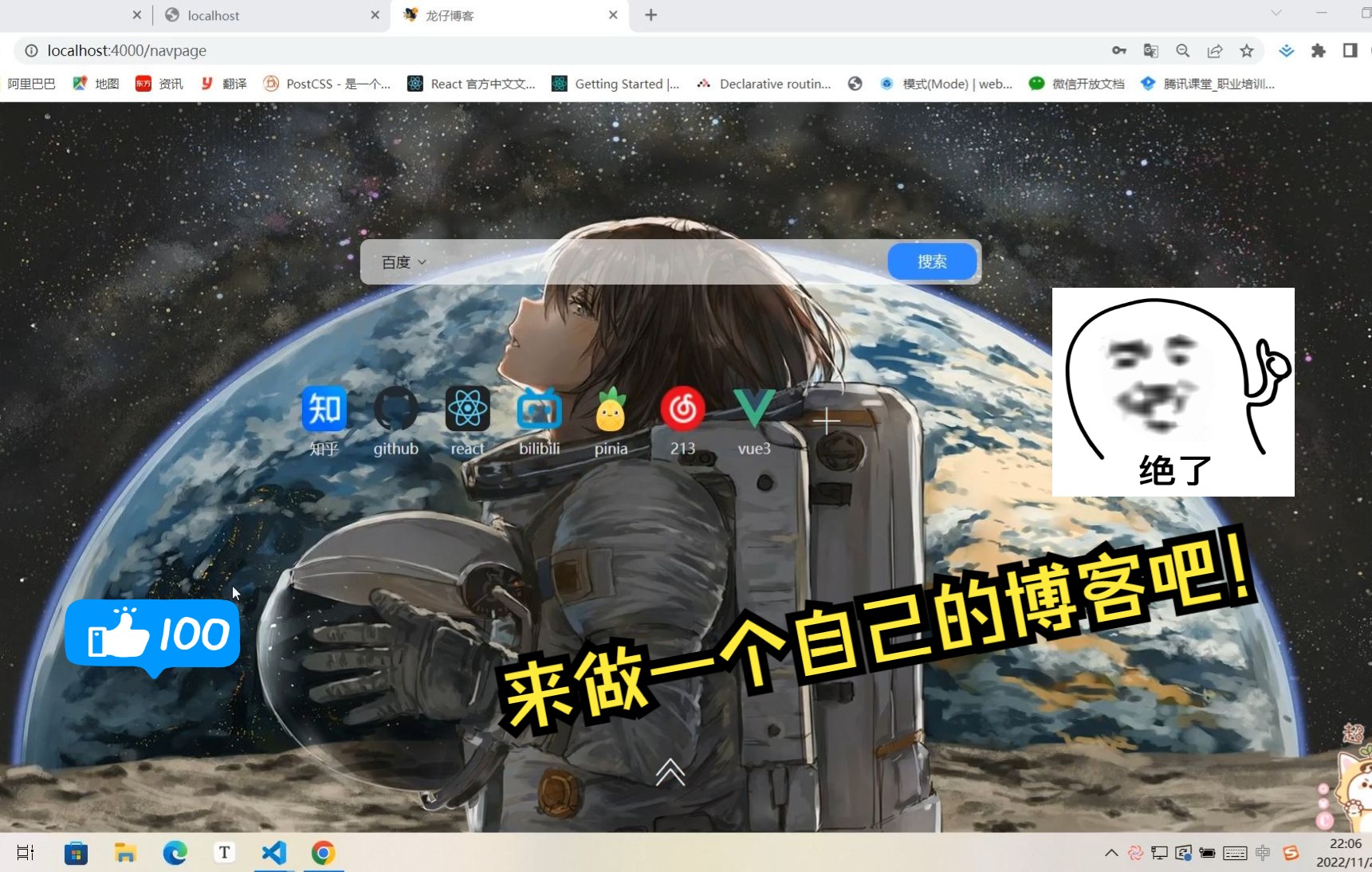
Task: Switch to Chrome on the taskbar
Action: point(323,853)
